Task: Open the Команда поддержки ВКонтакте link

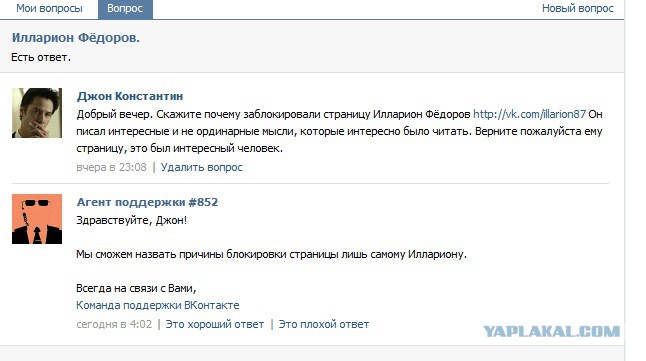Action: [x=157, y=305]
